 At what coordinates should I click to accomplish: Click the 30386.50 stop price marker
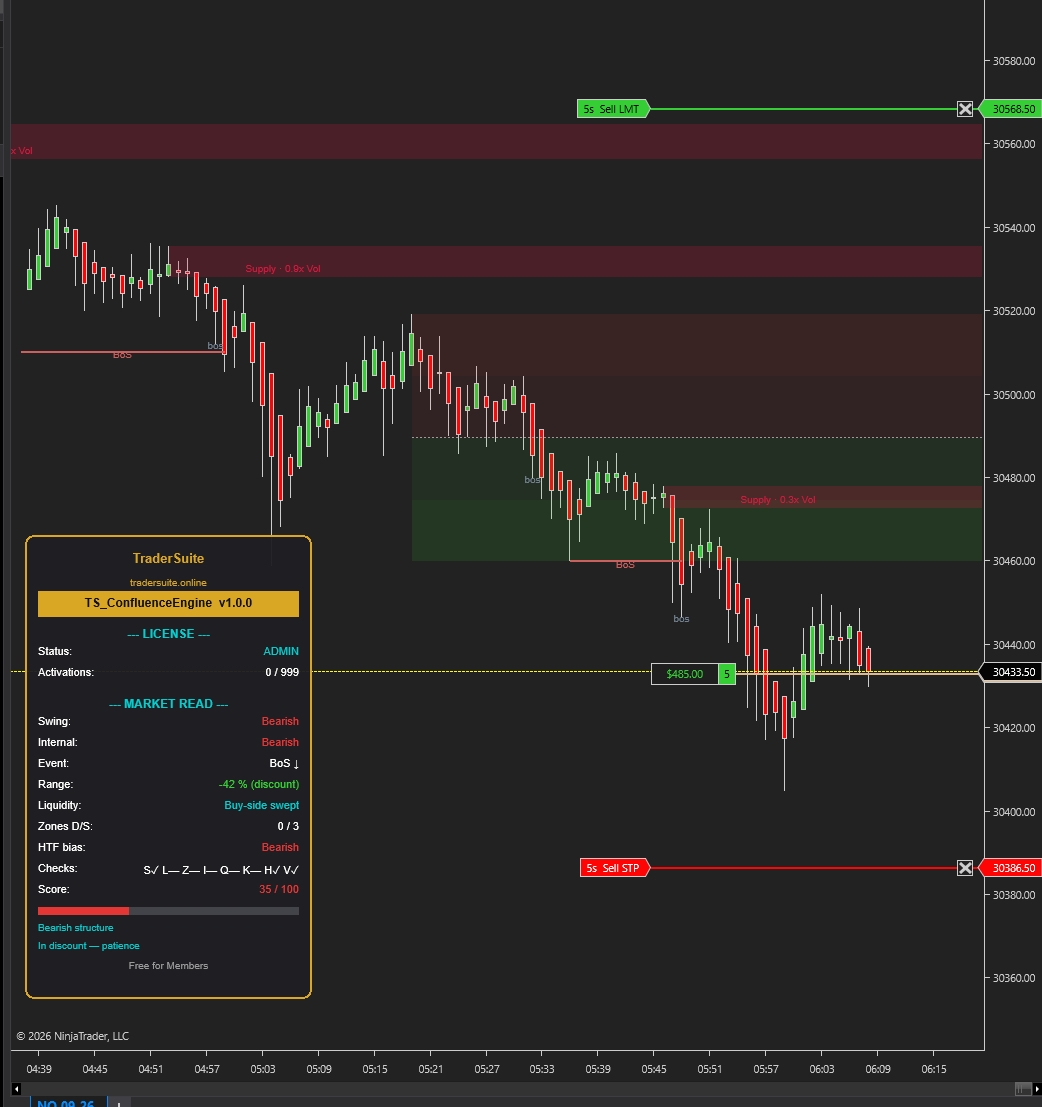pos(1012,868)
